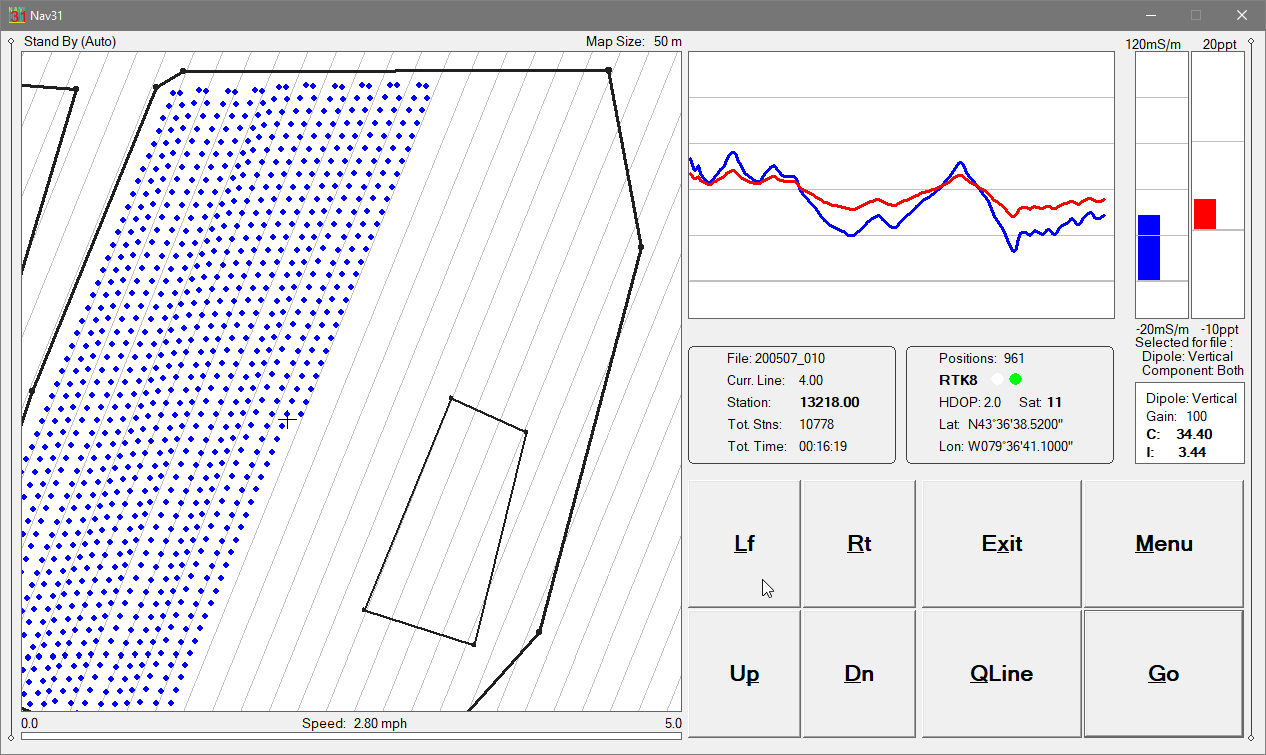Viewport: 1266px width, 755px height.
Task: Click the RTK8 label
Action: (x=958, y=380)
